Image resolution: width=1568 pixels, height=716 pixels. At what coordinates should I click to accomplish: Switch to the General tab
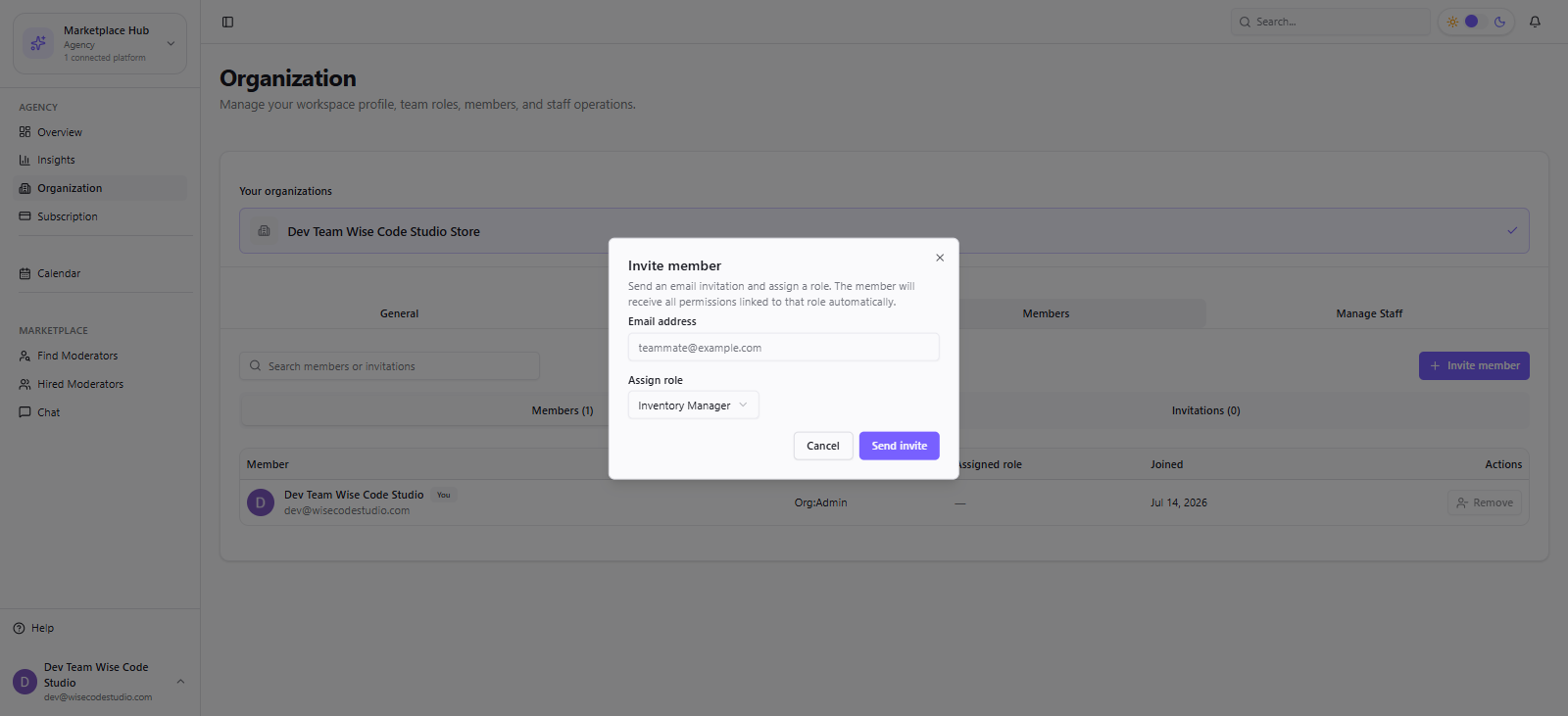tap(399, 313)
